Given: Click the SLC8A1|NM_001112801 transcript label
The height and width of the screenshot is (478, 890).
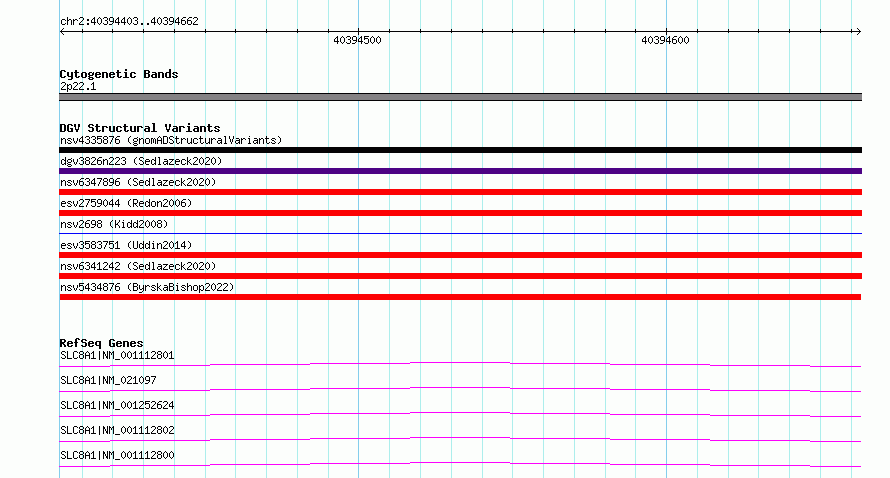Looking at the screenshot, I should [x=117, y=355].
